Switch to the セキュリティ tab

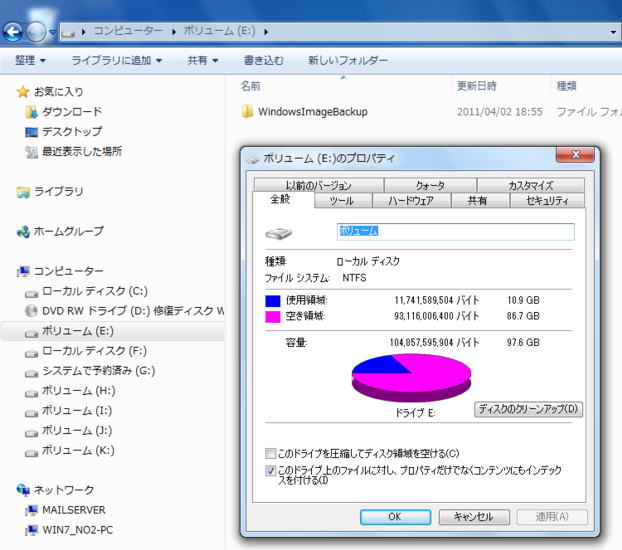pyautogui.click(x=547, y=200)
